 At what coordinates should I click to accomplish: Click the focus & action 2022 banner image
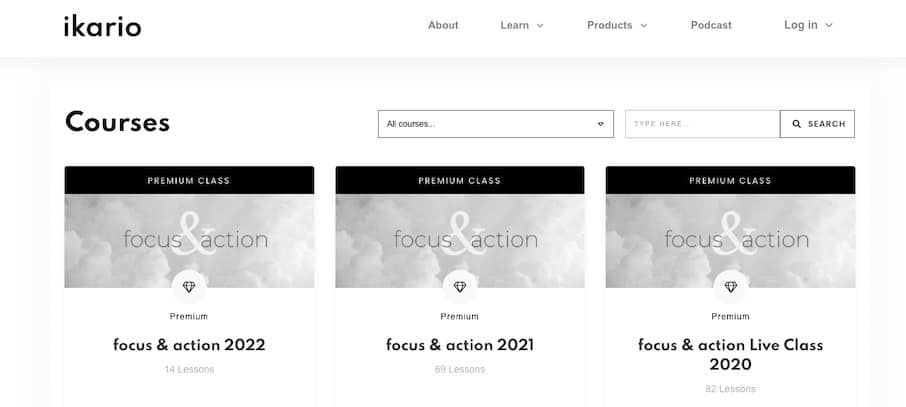pyautogui.click(x=189, y=238)
